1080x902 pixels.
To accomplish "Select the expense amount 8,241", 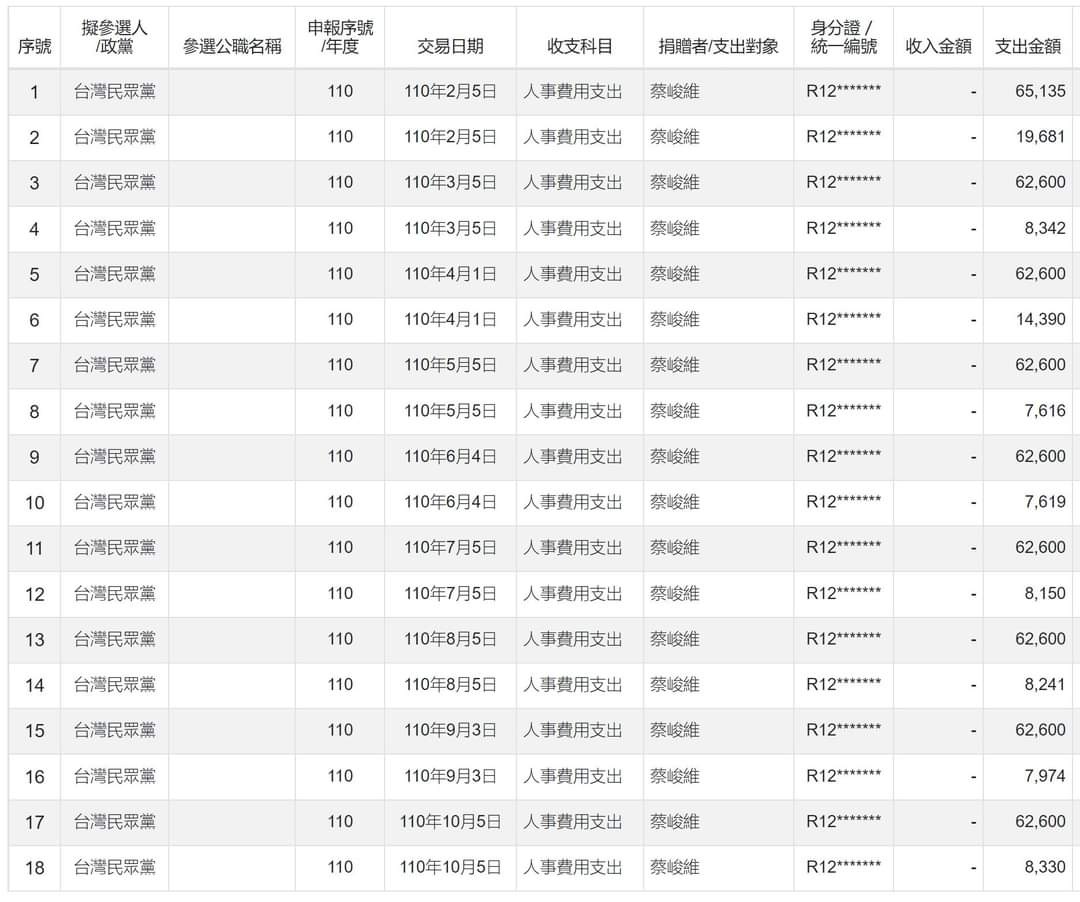I will 1045,684.
